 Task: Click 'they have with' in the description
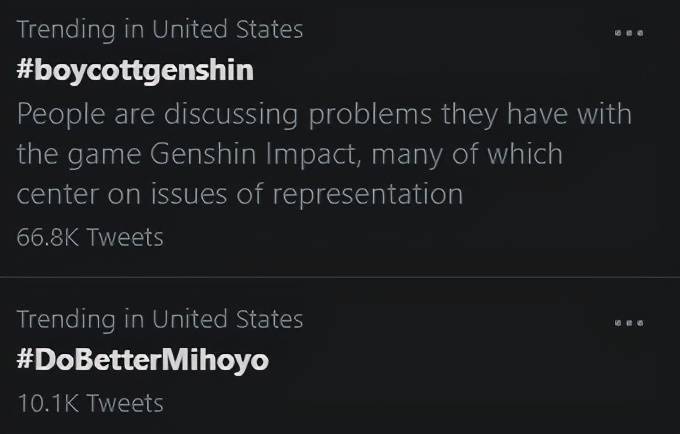pyautogui.click(x=536, y=114)
